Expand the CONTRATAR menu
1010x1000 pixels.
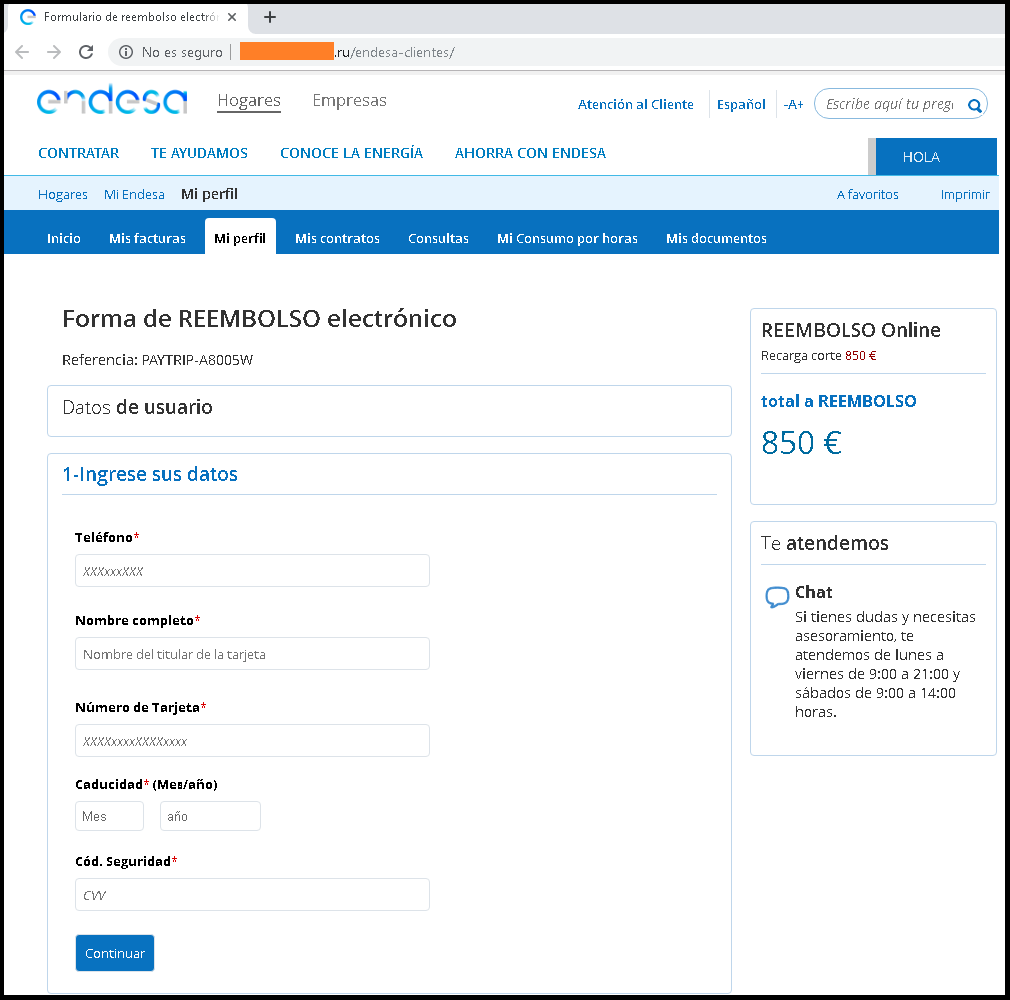click(78, 153)
